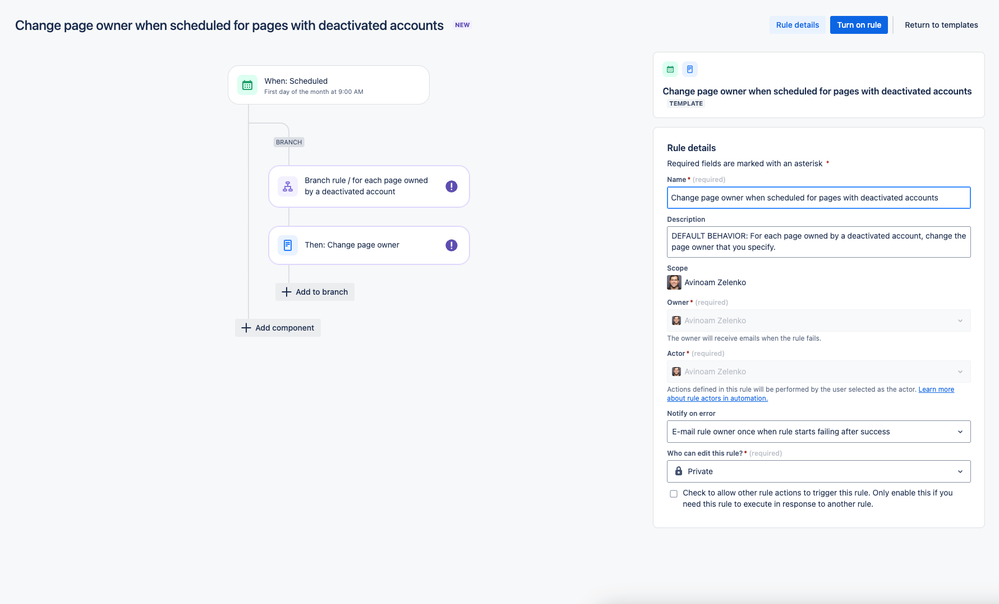
Task: Enable allow other rule actions to trigger checkbox
Action: pyautogui.click(x=673, y=494)
